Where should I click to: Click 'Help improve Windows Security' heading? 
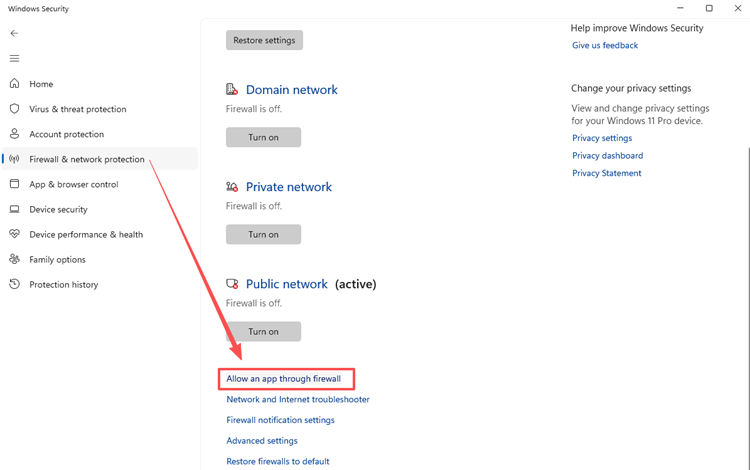[x=637, y=28]
